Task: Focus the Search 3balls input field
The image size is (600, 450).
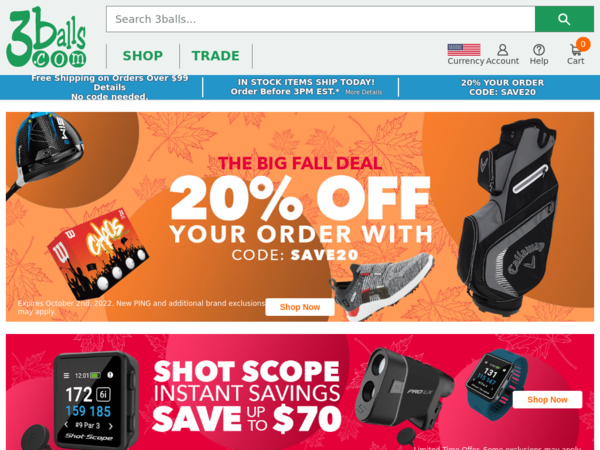Action: coord(321,19)
